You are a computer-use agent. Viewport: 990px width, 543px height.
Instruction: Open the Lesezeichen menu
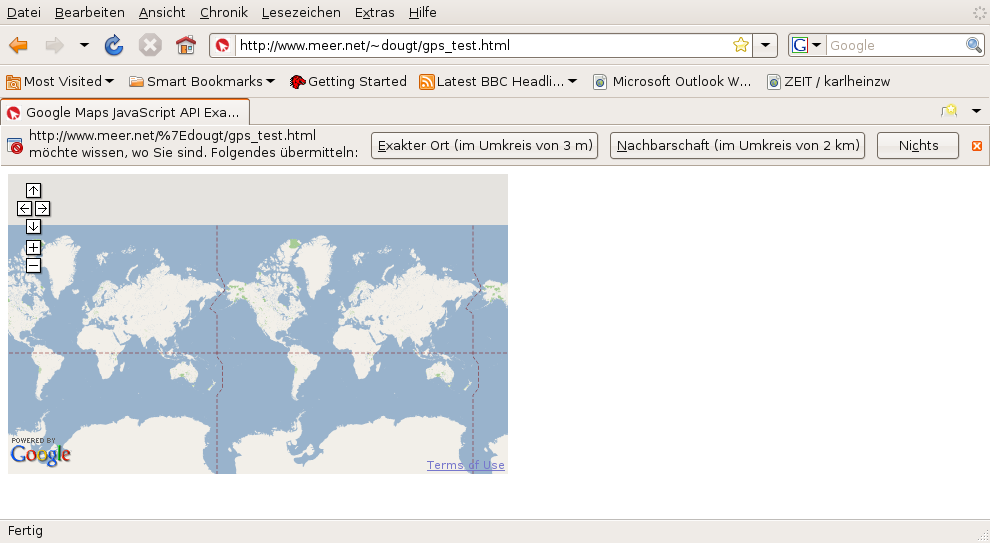301,13
